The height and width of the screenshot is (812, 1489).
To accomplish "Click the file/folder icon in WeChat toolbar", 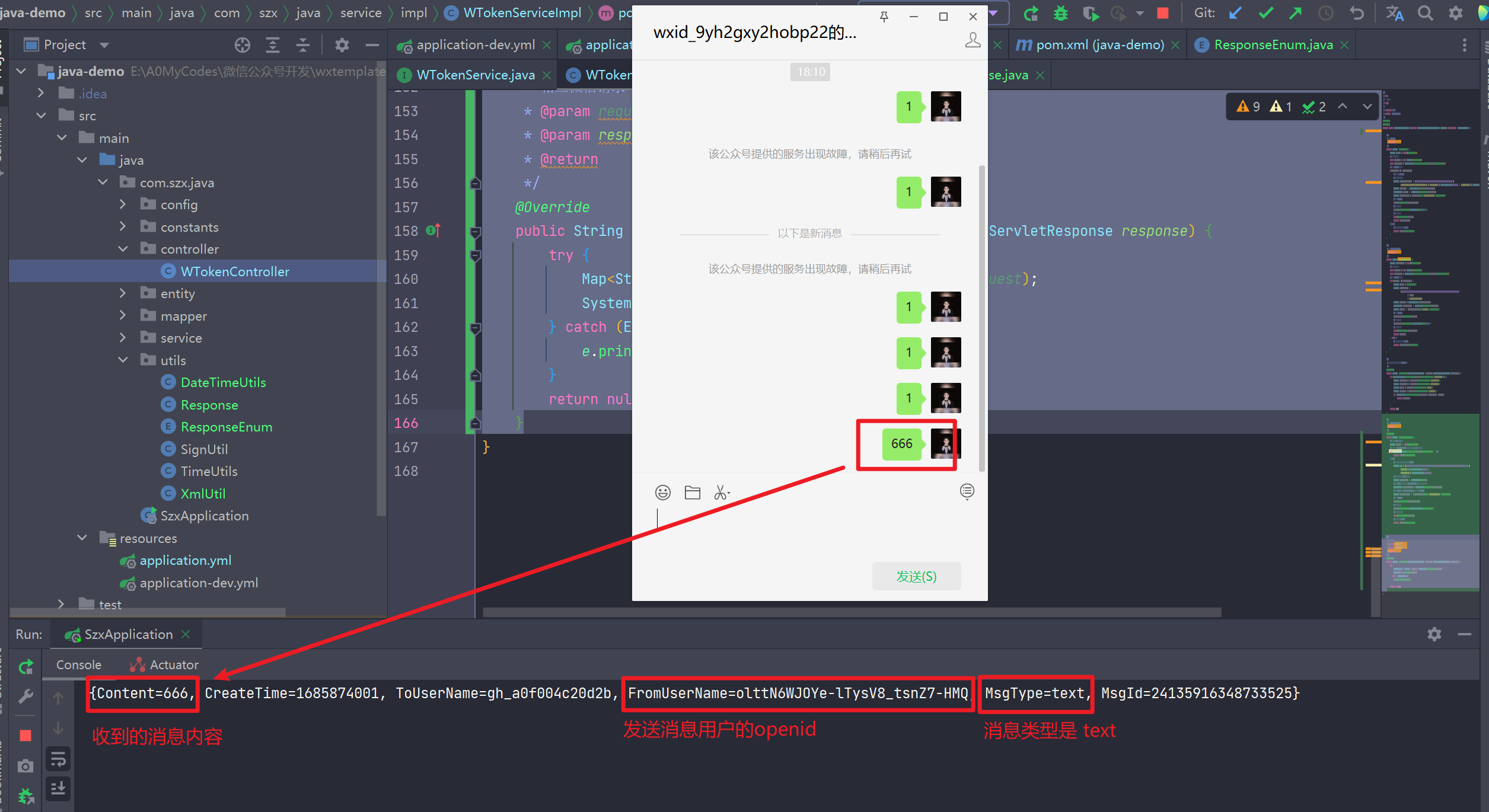I will tap(693, 490).
